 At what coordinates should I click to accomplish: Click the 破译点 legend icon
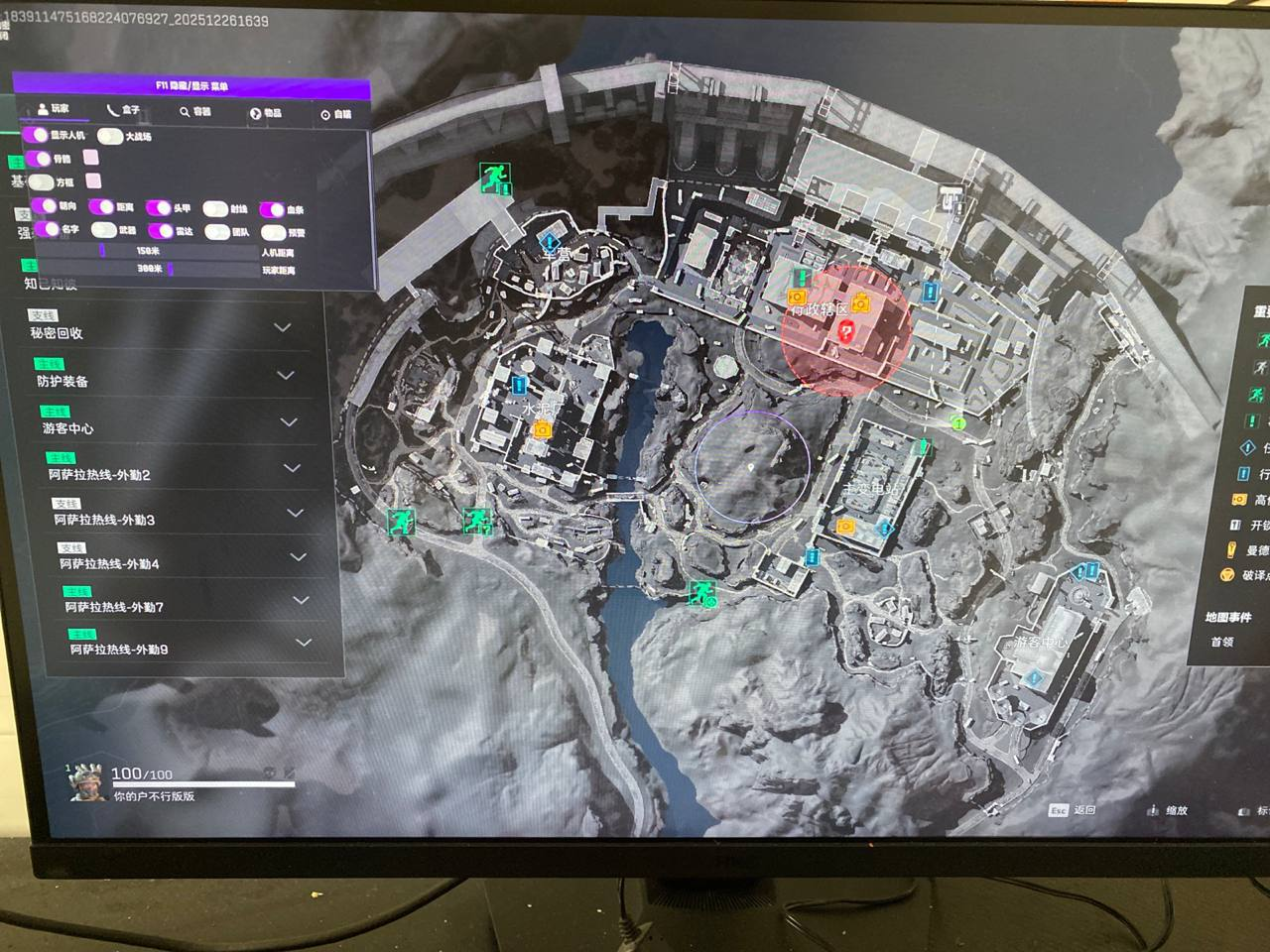(x=1228, y=575)
